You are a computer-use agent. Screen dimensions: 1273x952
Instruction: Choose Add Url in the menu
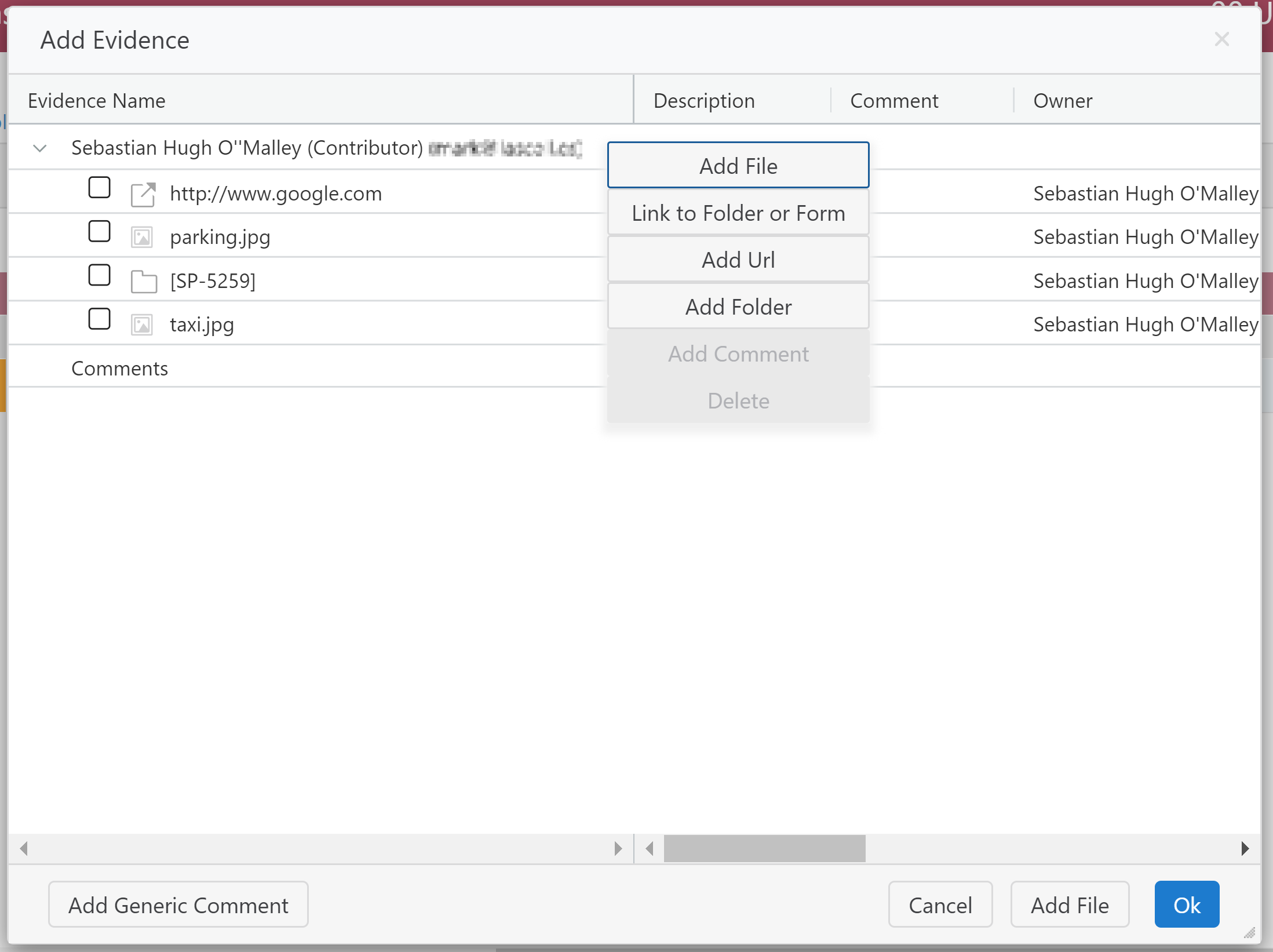coord(738,260)
